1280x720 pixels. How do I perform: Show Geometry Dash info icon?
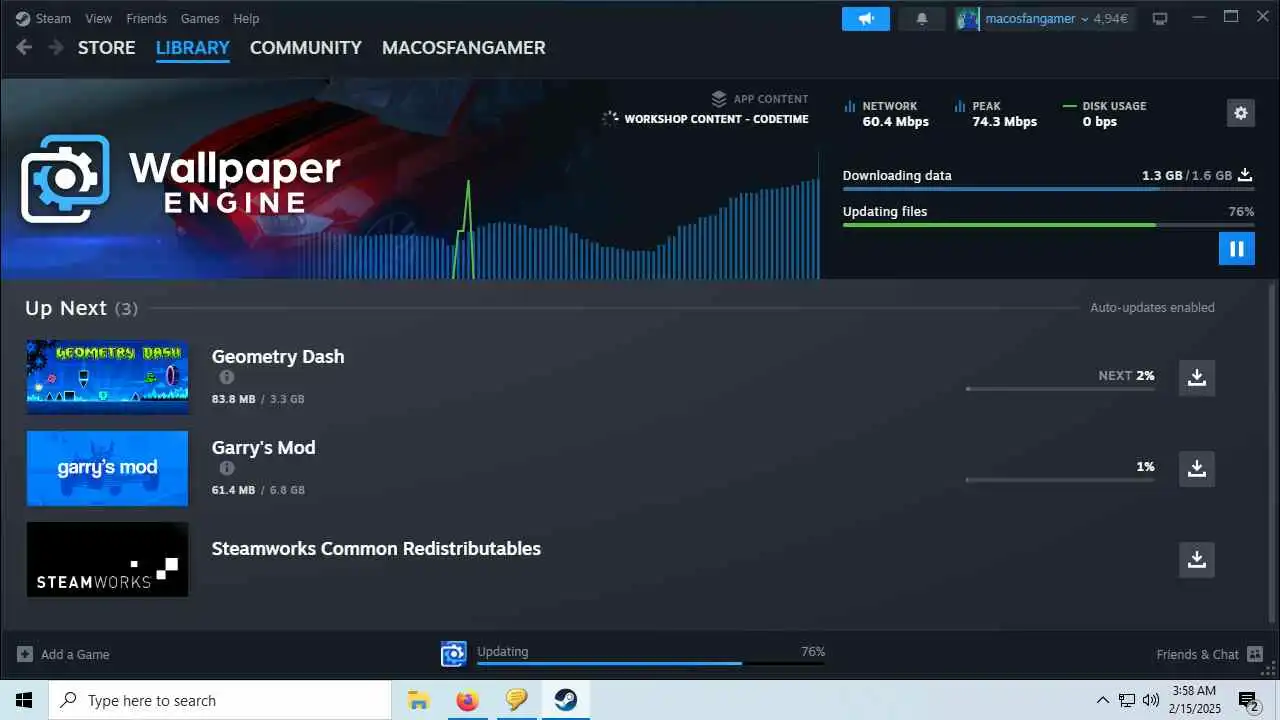click(227, 377)
